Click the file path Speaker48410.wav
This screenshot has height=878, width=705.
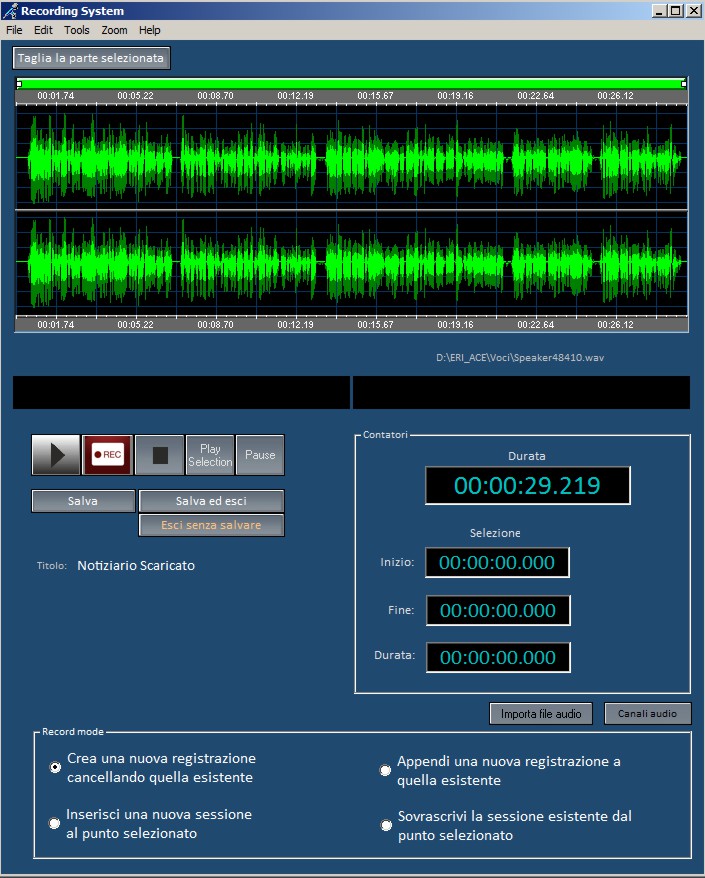click(520, 357)
